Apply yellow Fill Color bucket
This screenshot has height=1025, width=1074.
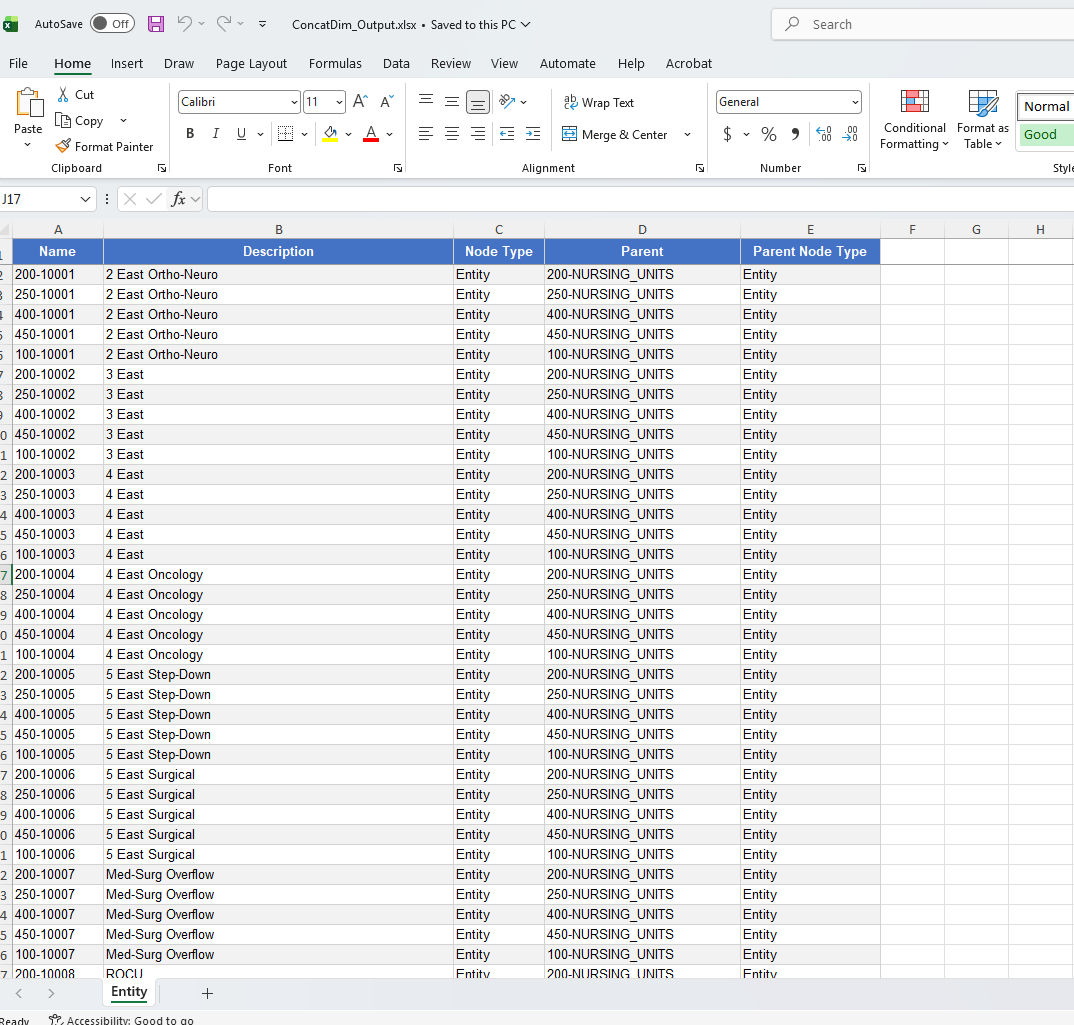point(330,134)
